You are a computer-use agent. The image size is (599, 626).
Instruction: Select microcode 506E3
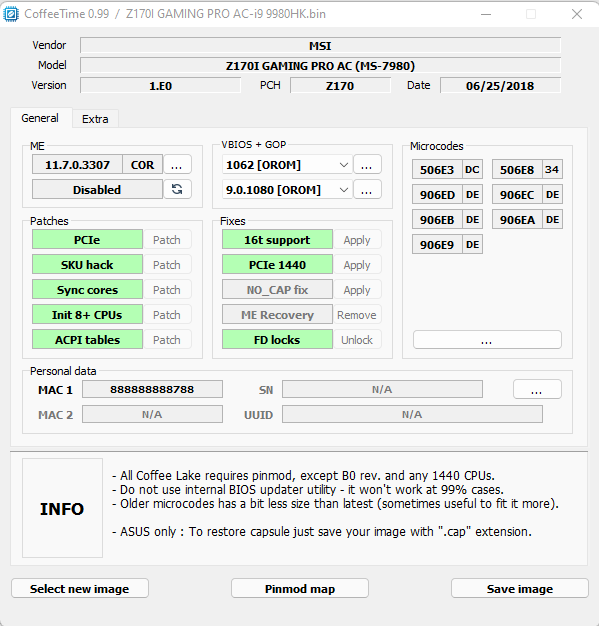(x=447, y=170)
